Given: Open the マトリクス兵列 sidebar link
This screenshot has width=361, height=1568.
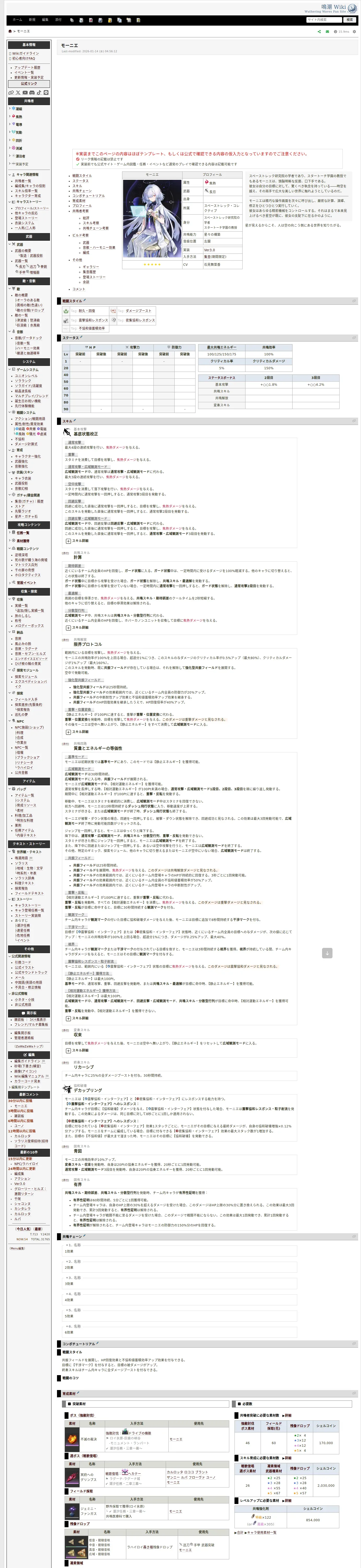Looking at the screenshot, I should click(x=26, y=565).
